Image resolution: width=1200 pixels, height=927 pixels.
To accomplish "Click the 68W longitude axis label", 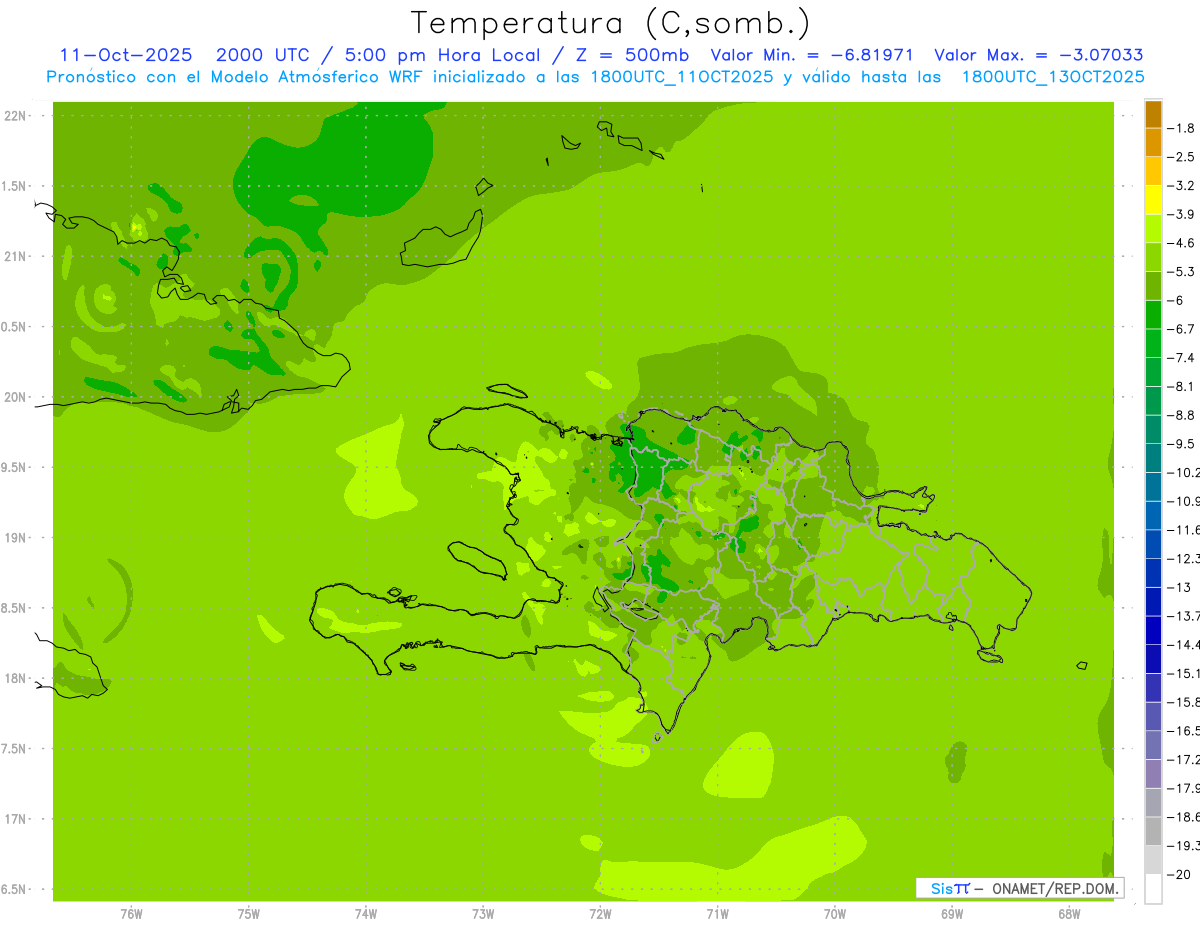I will click(x=1068, y=913).
